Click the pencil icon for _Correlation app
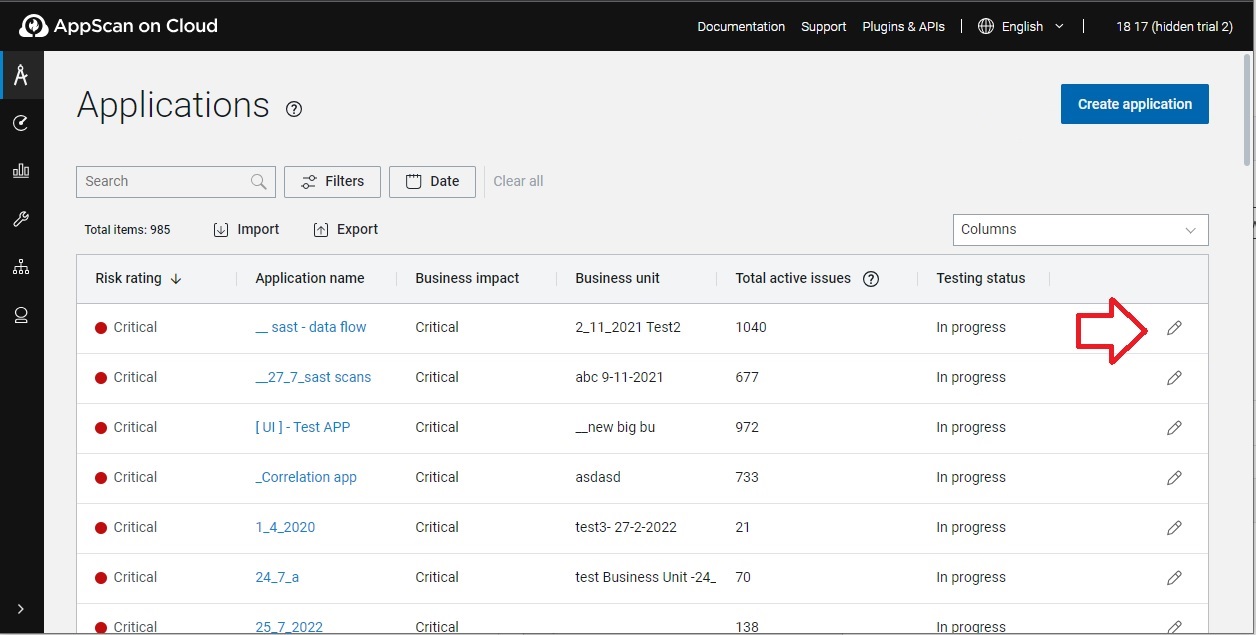Viewport: 1256px width, 635px height. (1174, 478)
